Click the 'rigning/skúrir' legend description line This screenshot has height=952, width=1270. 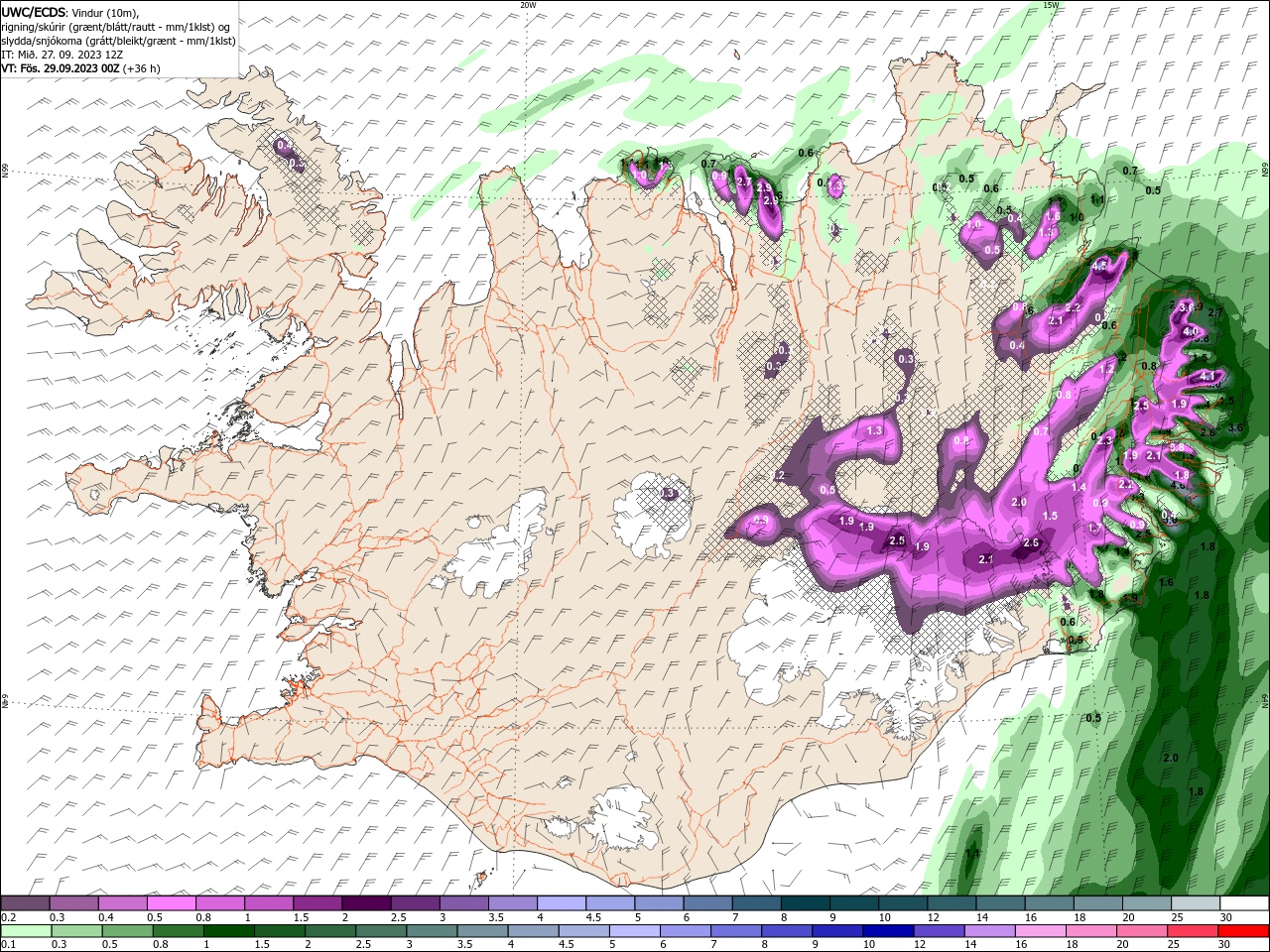[116, 27]
